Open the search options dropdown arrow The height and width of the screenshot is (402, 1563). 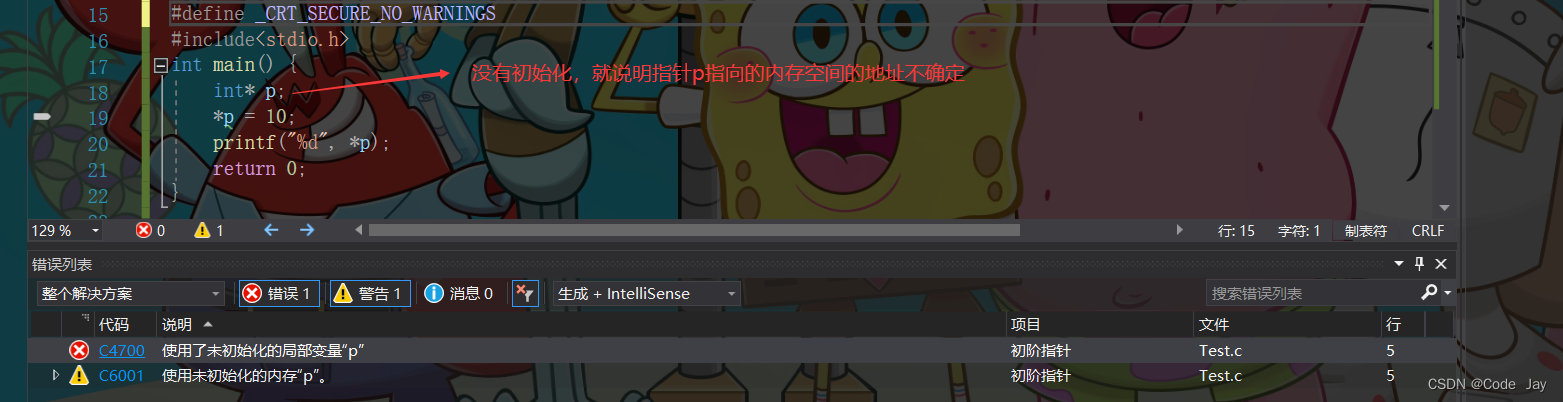point(1447,294)
